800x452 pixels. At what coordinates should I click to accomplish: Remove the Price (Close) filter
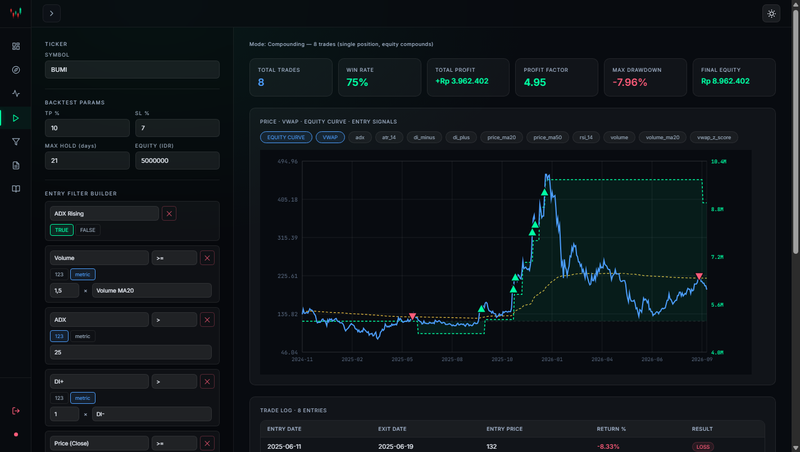[207, 443]
